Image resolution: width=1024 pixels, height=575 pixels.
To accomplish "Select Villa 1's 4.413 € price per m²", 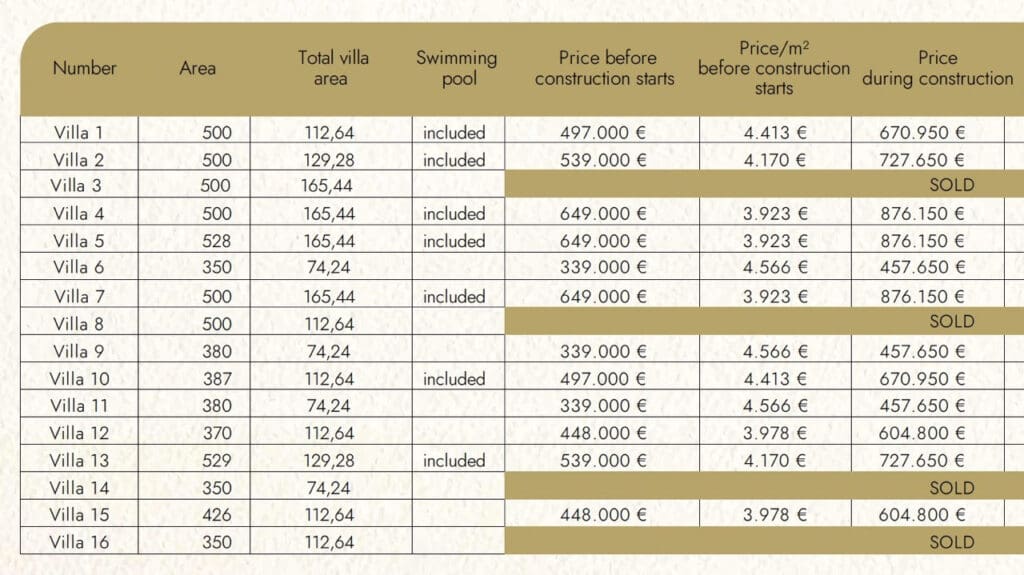I will 774,132.
